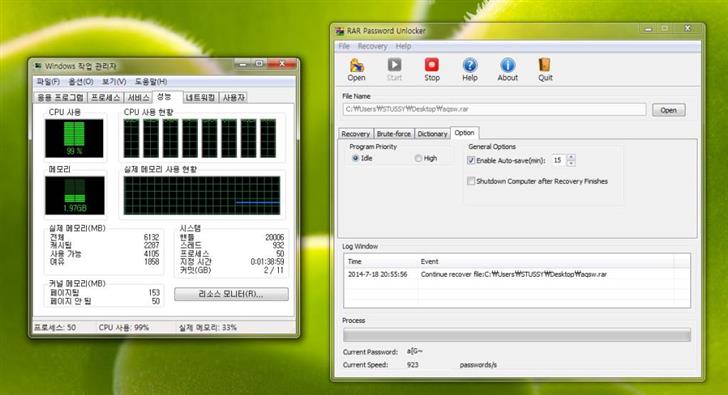The image size is (728, 395).
Task: Switch to 응용 프로그램 tab in Task Manager
Action: tap(60, 97)
